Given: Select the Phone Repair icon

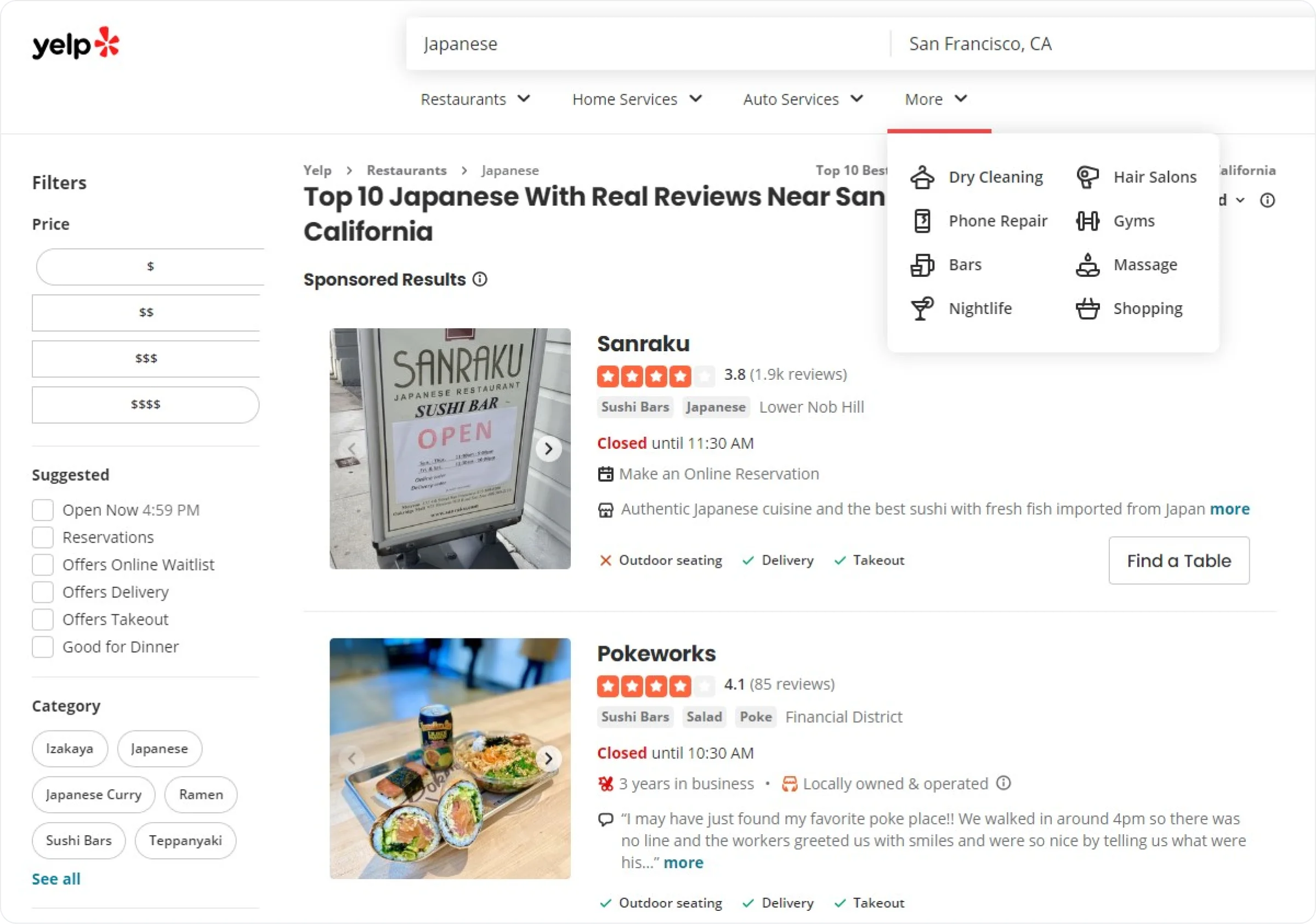Looking at the screenshot, I should pos(922,221).
